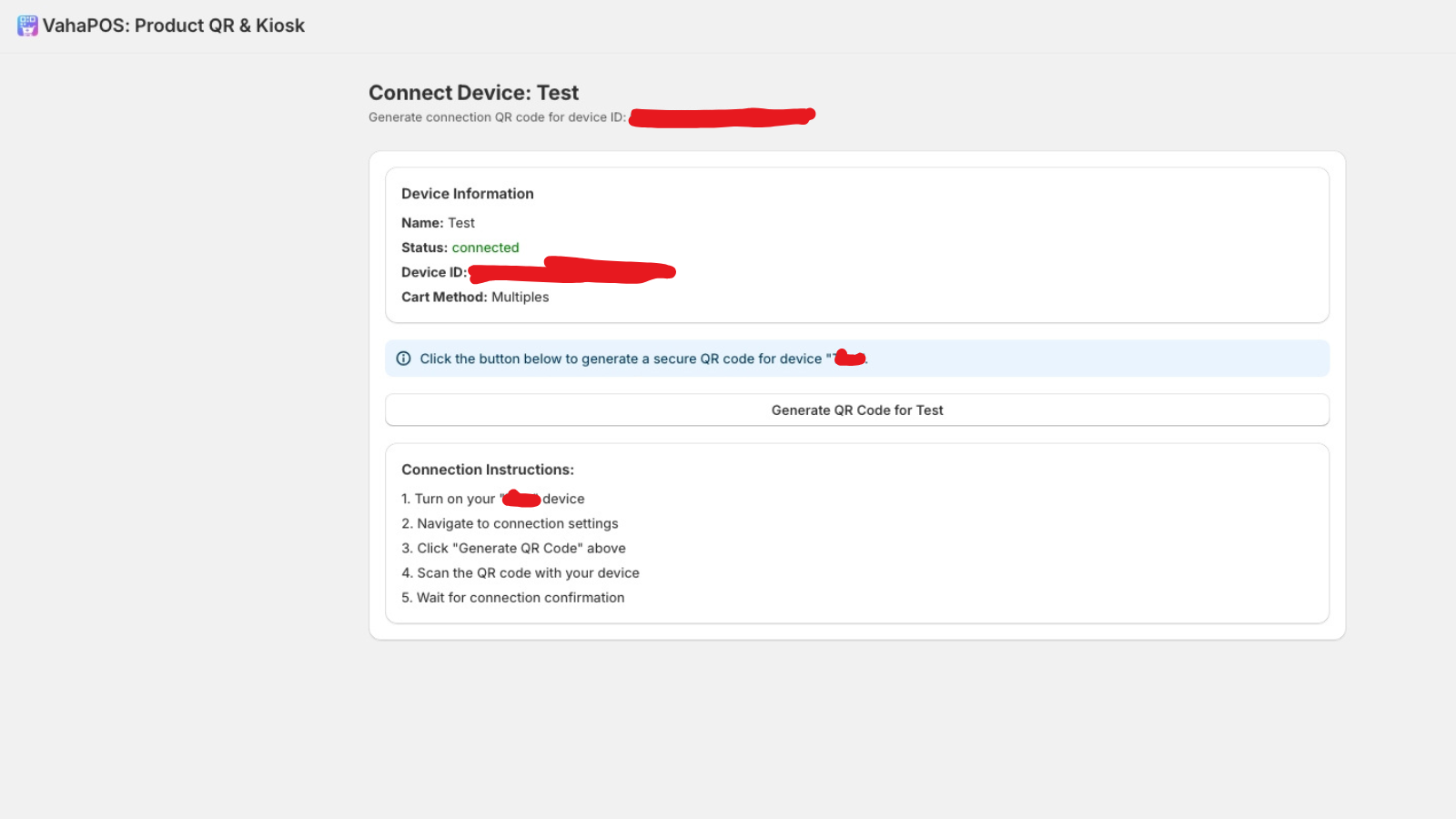This screenshot has height=819, width=1456.
Task: Click the blue QR code generation notice banner
Action: point(856,358)
